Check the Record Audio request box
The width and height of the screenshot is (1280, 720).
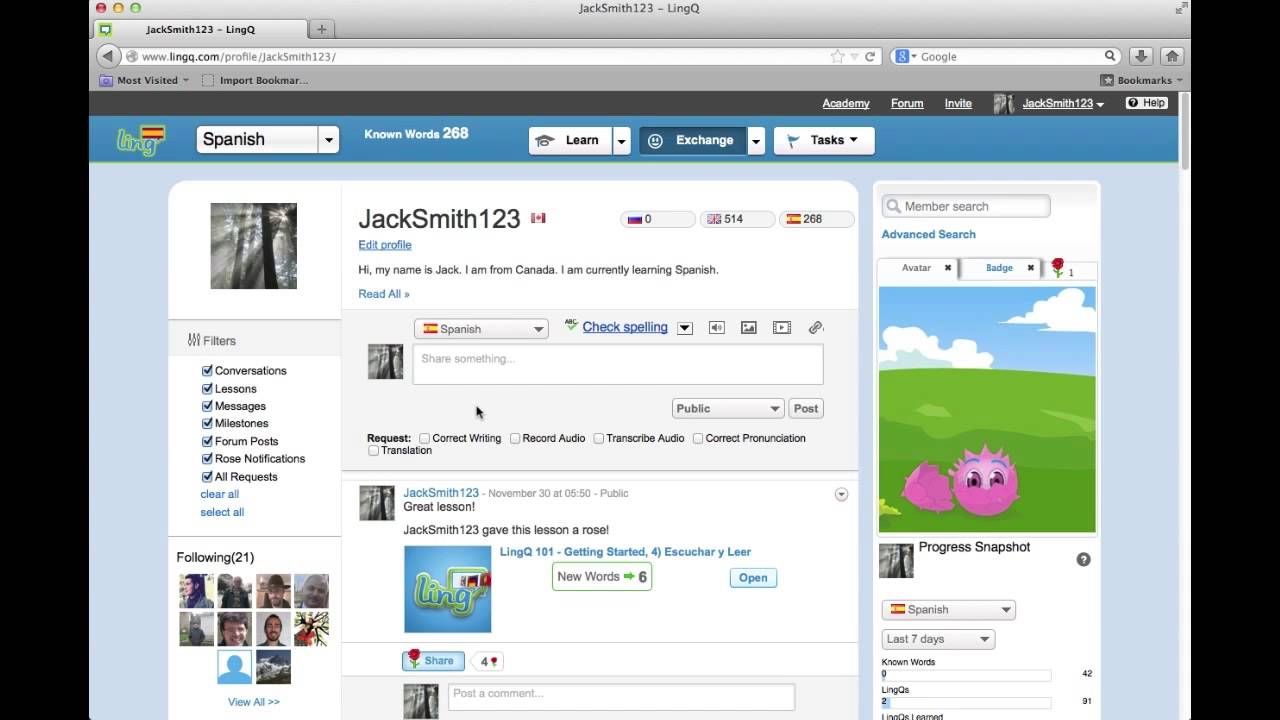coord(515,438)
